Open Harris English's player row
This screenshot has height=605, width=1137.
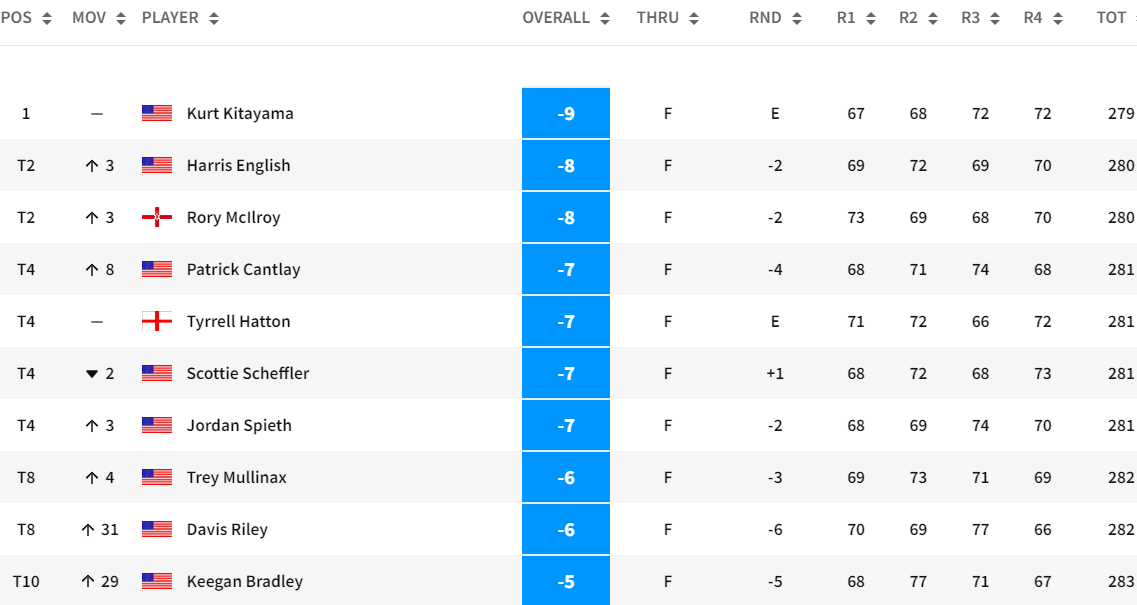click(238, 165)
